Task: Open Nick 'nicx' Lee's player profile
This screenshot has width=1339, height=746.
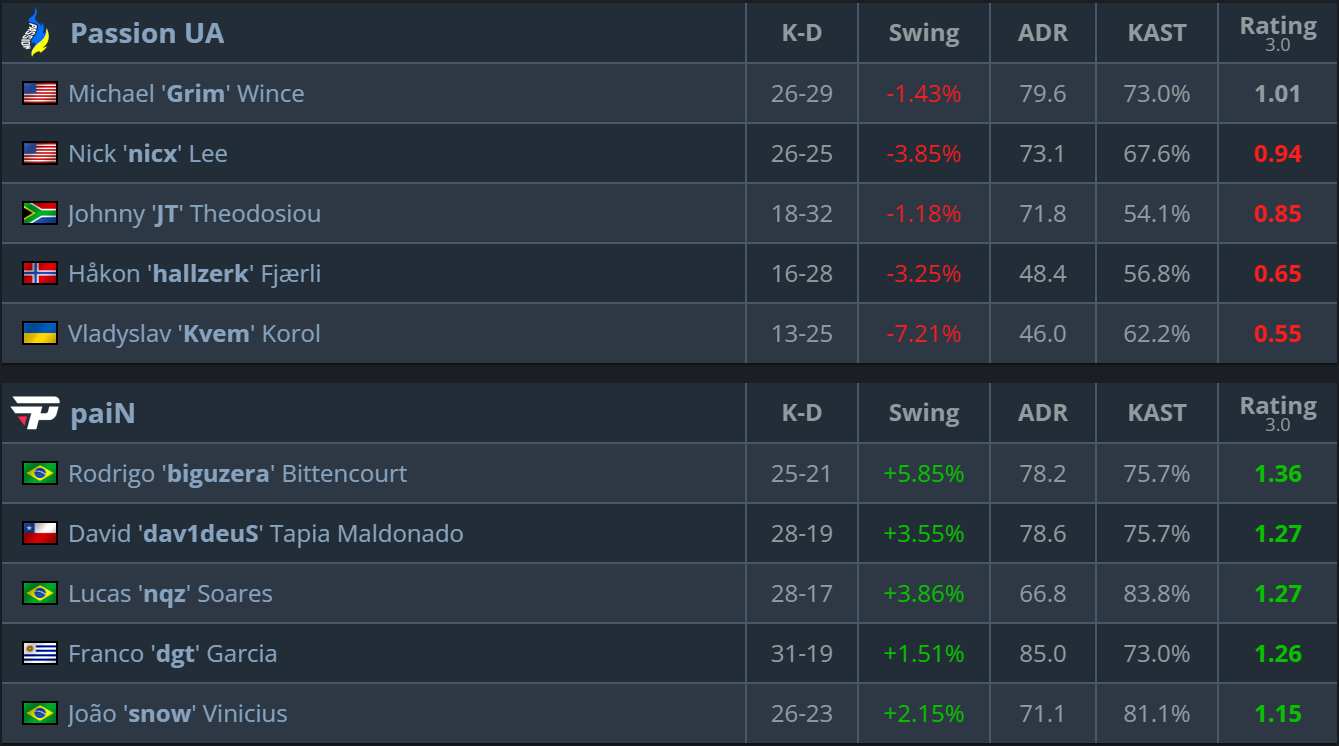Action: click(x=148, y=154)
